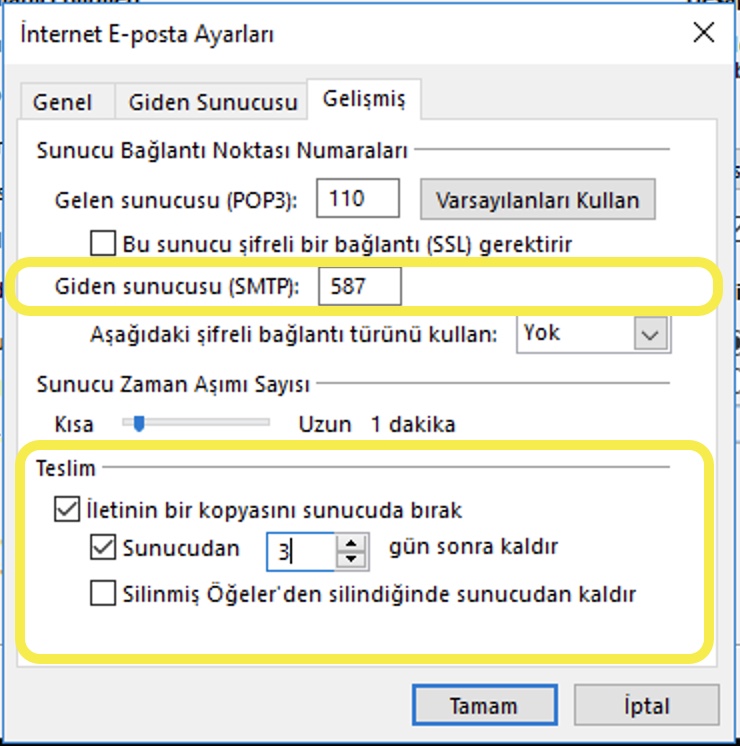This screenshot has width=740, height=746.
Task: Uncheck İletinin bir kopyasını sunucuda bırak
Action: pyautogui.click(x=66, y=510)
